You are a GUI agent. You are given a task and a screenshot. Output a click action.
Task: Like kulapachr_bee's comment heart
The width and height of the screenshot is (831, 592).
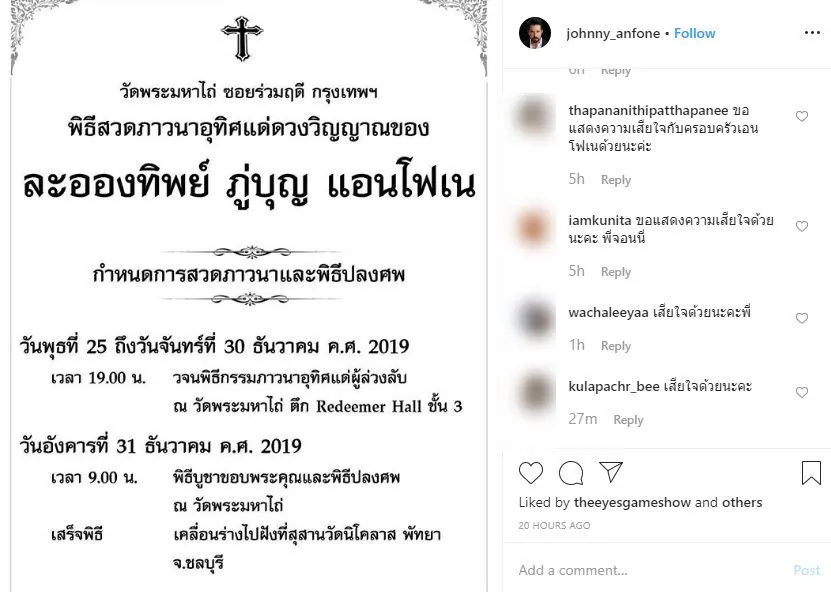click(x=802, y=392)
